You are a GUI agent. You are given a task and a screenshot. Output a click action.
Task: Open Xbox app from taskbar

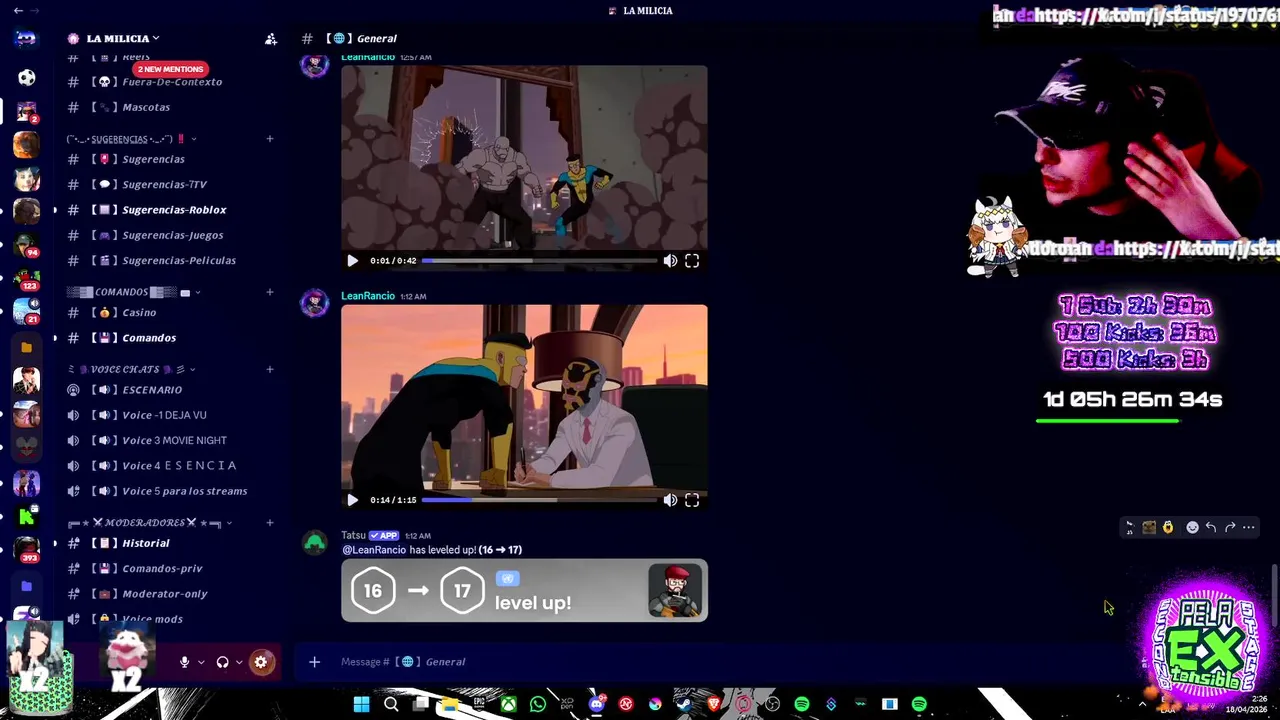[x=509, y=704]
